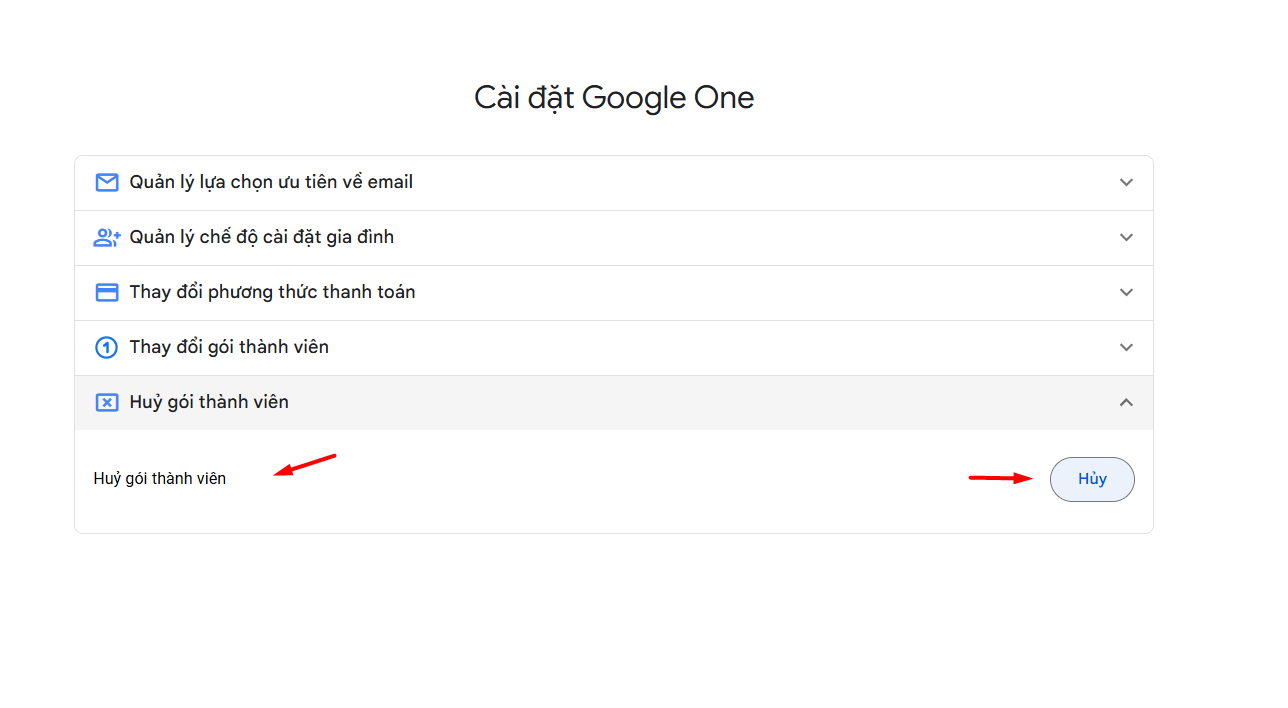This screenshot has width=1288, height=708.
Task: Expand payment method chevron arrow
Action: 1126,293
